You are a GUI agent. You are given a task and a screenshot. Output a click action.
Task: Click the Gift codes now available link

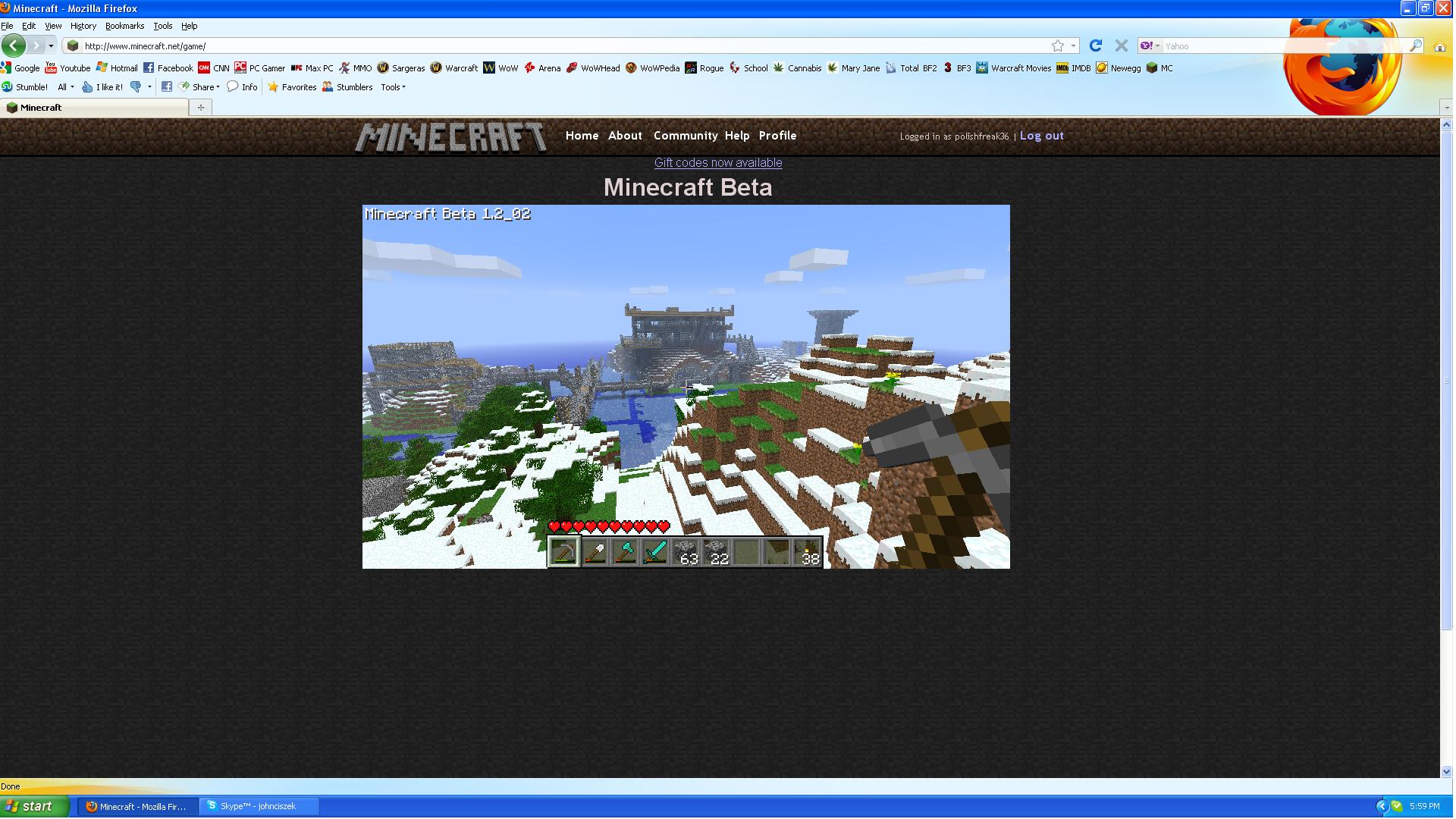click(x=717, y=163)
